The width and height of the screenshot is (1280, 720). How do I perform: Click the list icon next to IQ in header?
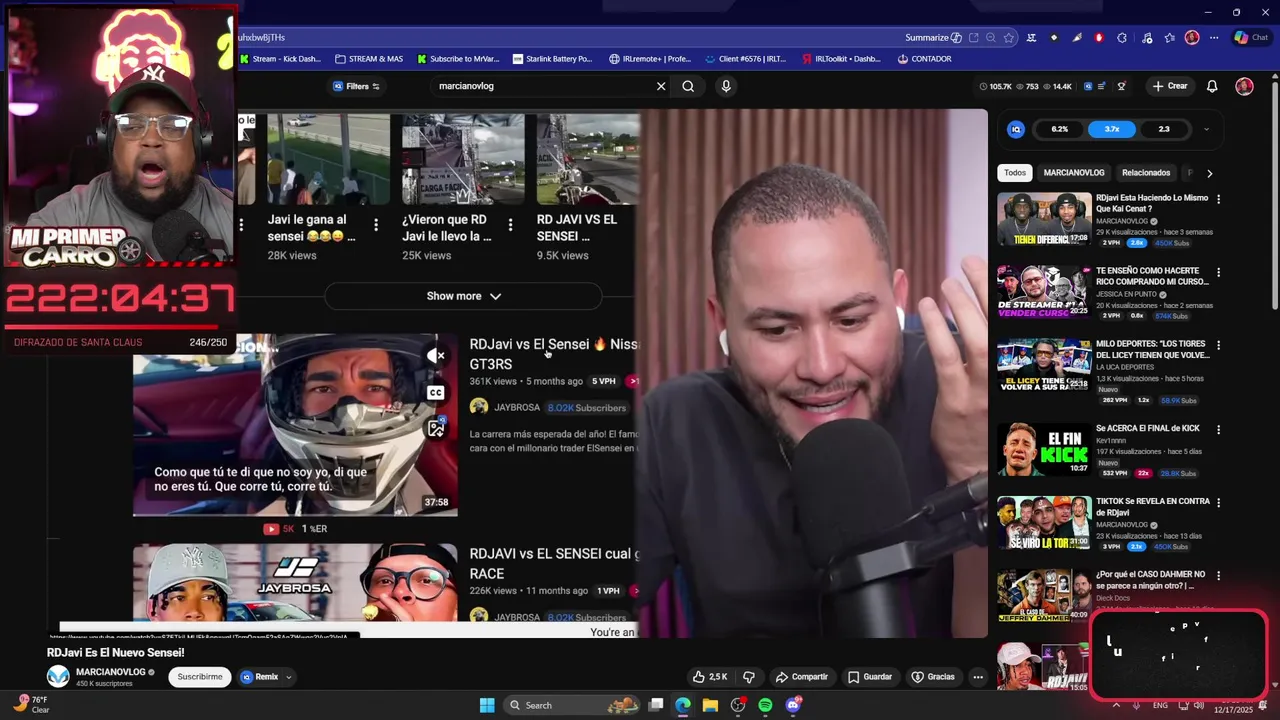click(x=1104, y=86)
